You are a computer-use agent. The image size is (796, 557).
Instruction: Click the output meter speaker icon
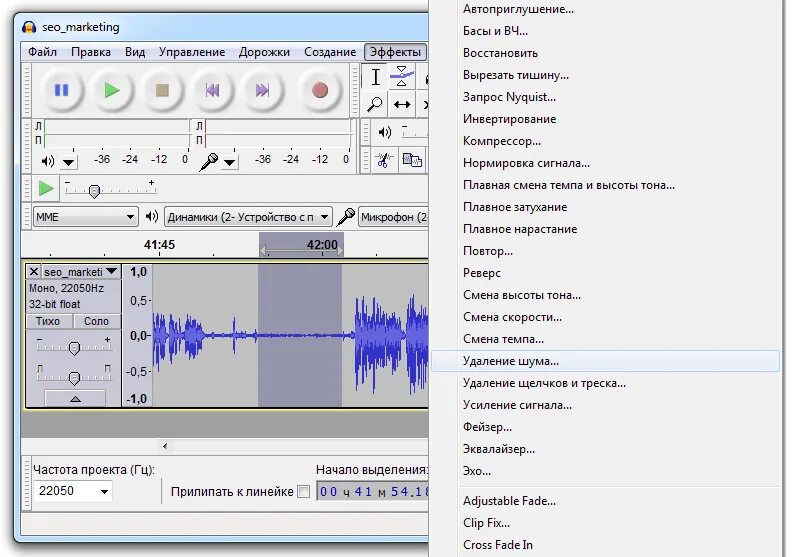(48, 161)
